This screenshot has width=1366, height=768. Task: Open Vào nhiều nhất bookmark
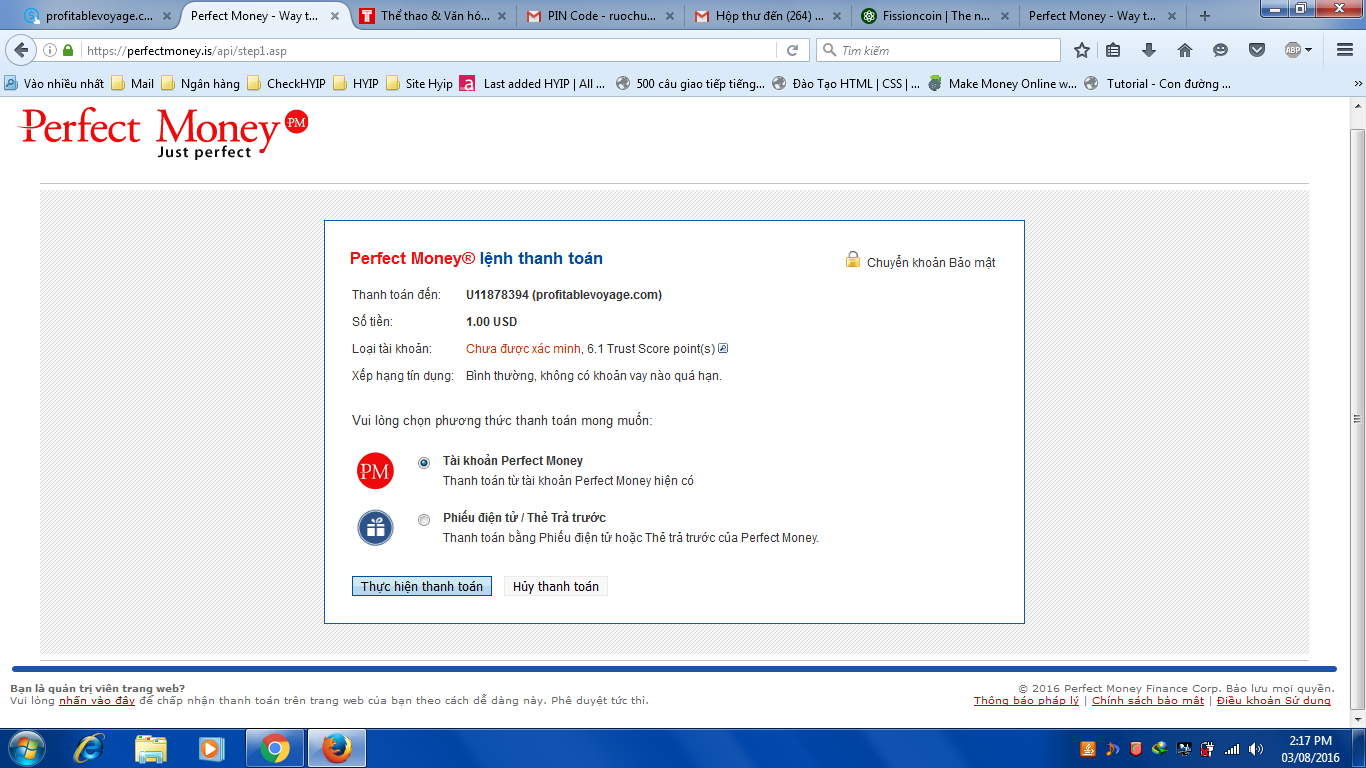[x=54, y=84]
